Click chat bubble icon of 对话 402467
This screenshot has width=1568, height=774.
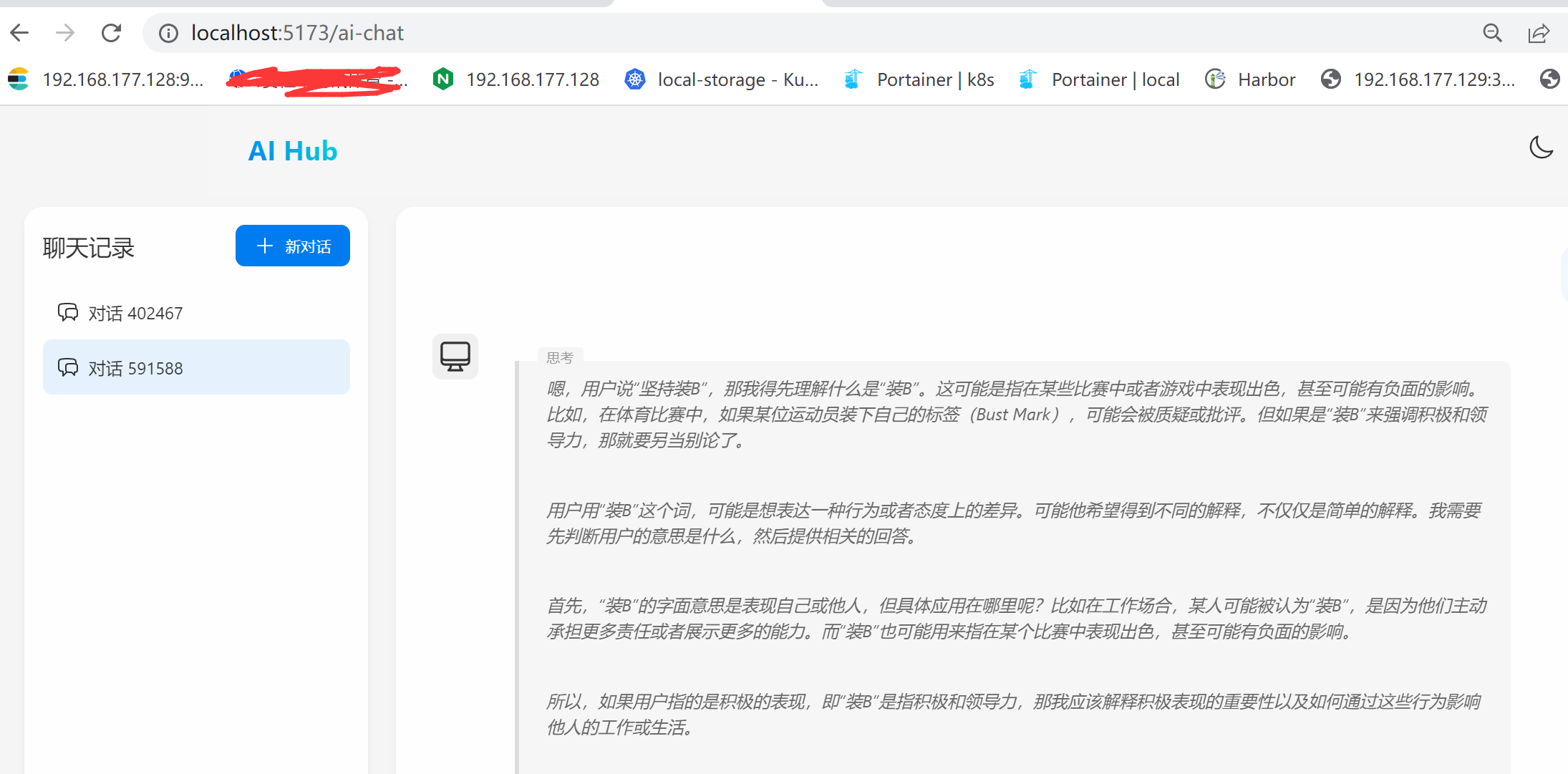pos(68,313)
